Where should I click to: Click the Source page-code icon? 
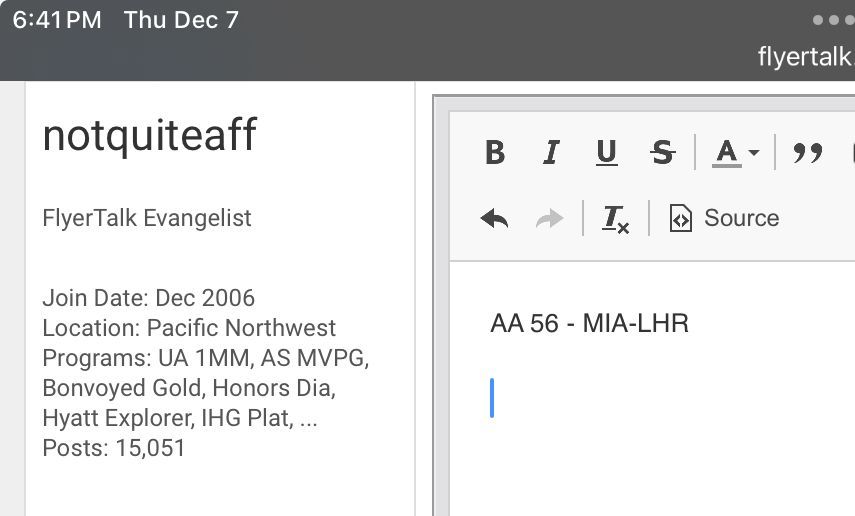point(681,218)
